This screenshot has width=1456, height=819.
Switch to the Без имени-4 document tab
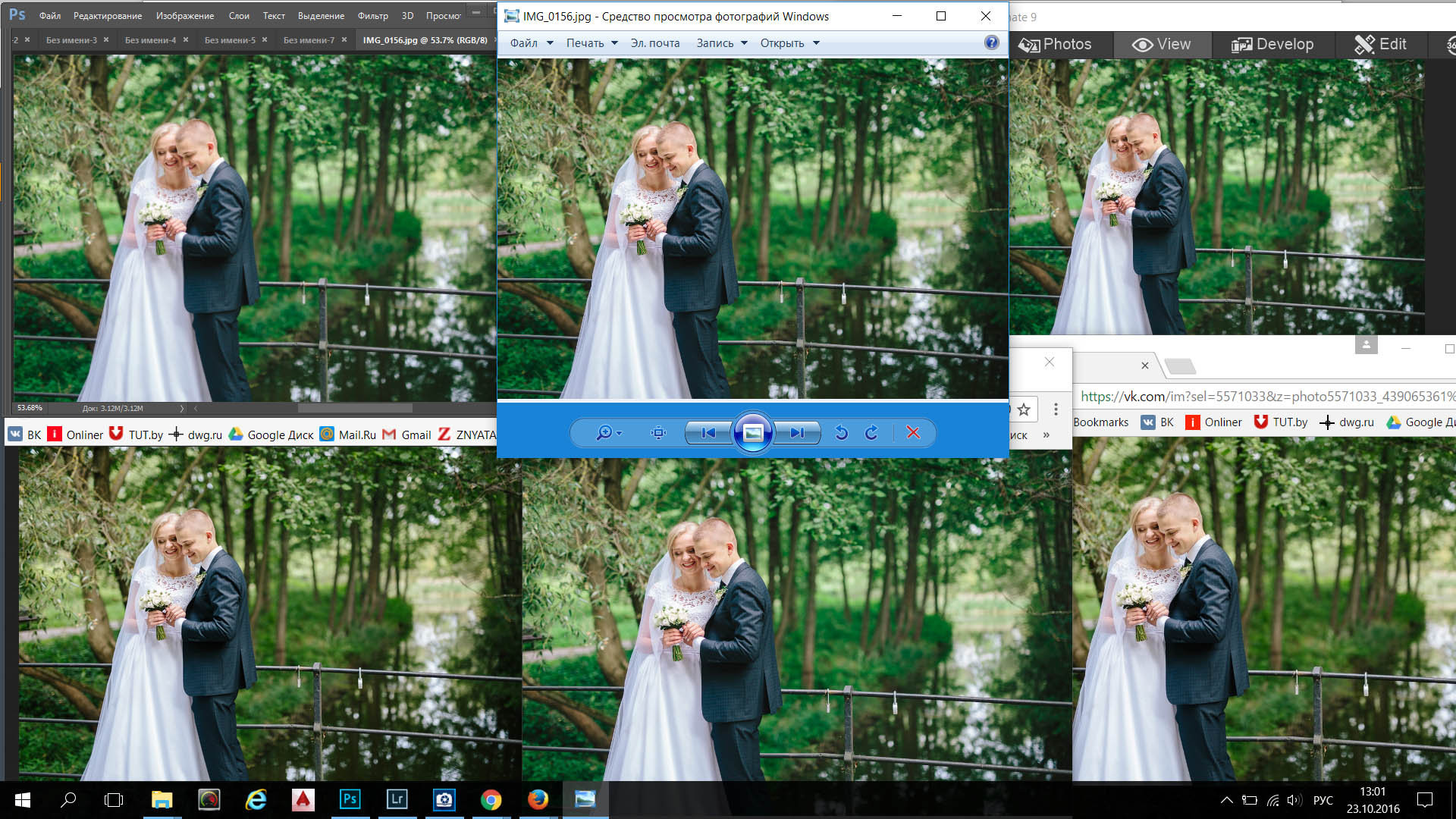150,40
